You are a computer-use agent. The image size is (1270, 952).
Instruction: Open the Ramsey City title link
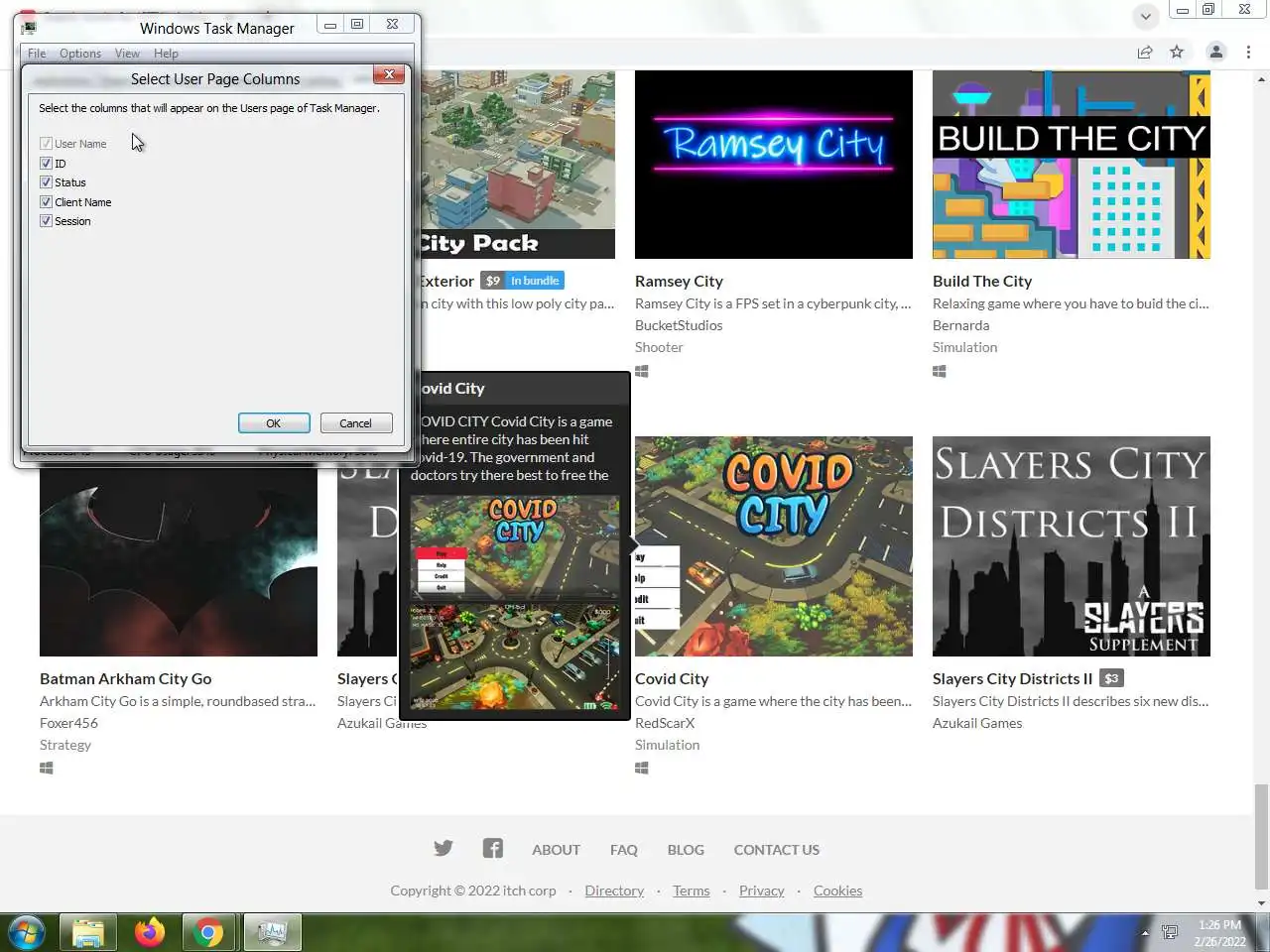click(679, 282)
